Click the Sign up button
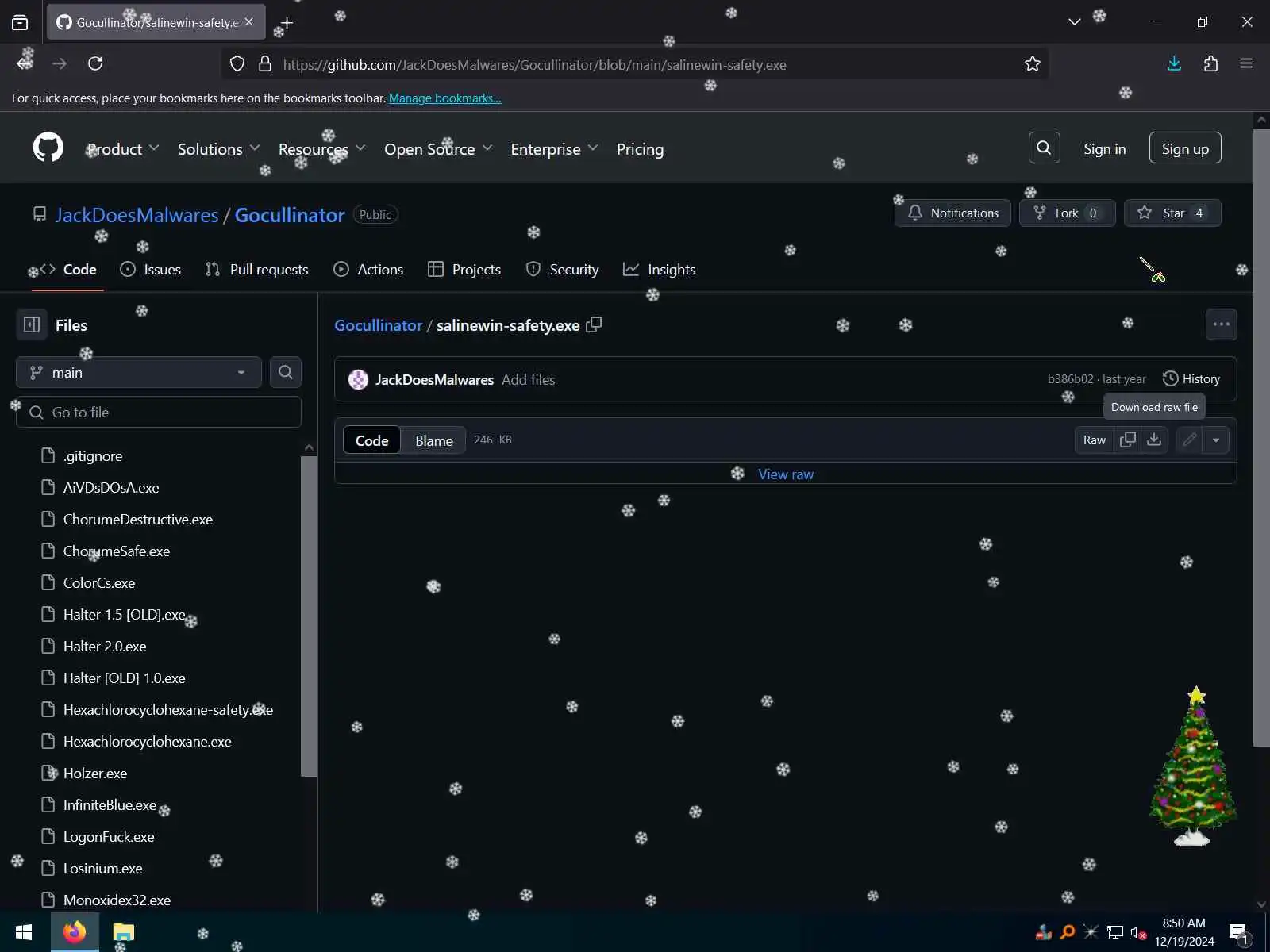 (x=1185, y=148)
